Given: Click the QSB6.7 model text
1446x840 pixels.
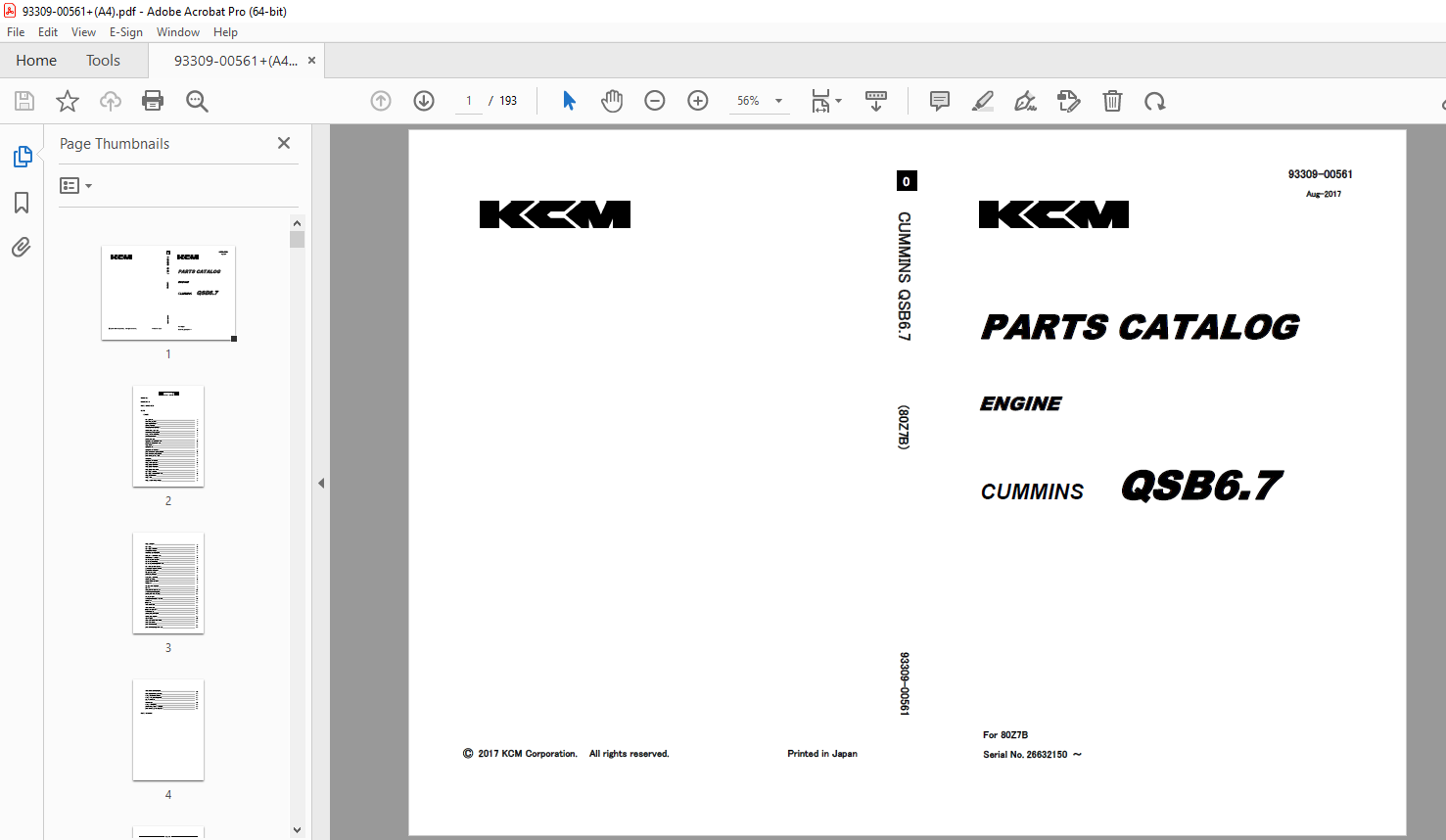Looking at the screenshot, I should 1202,486.
